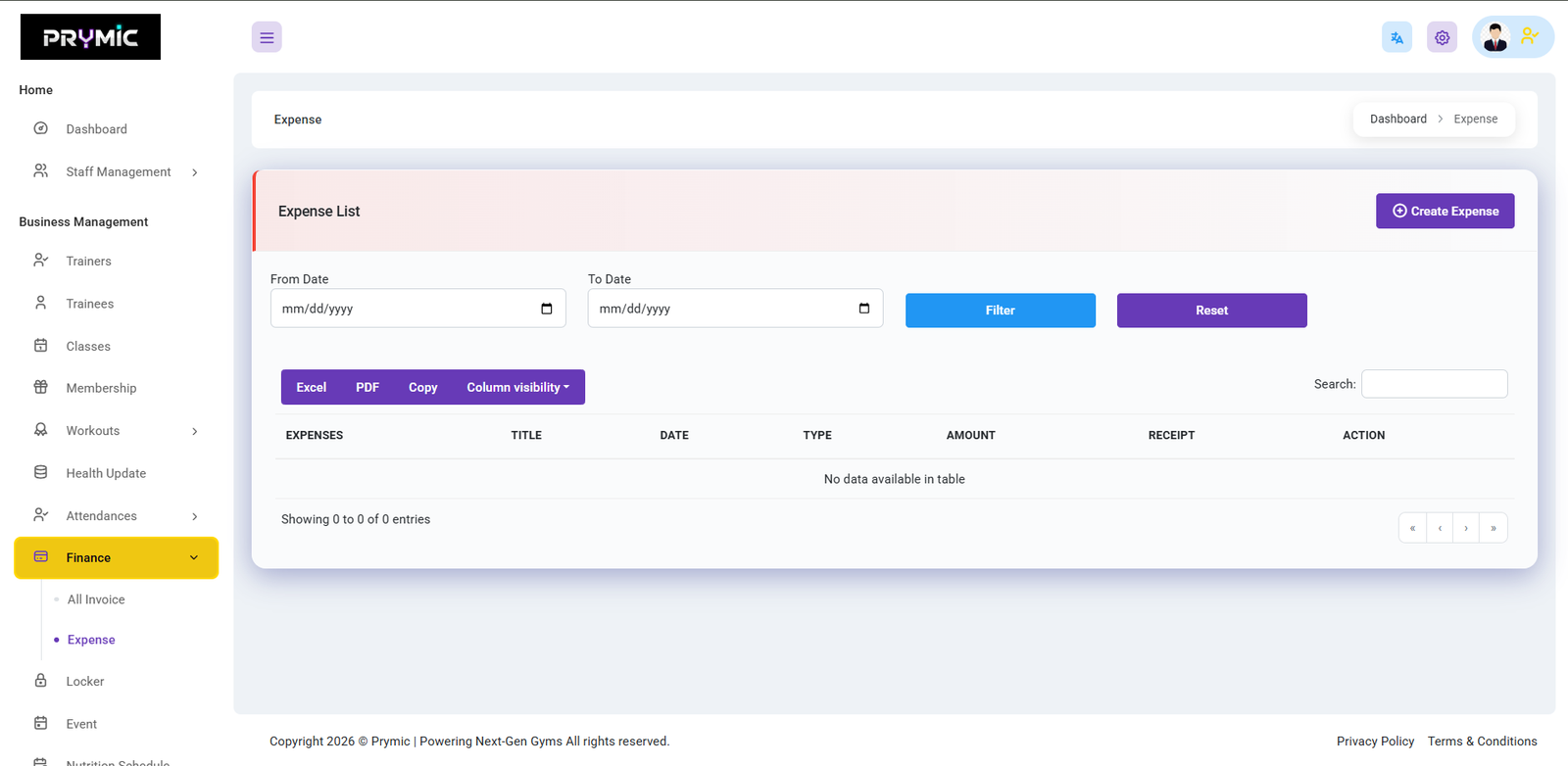Click the Membership gift icon

41,387
